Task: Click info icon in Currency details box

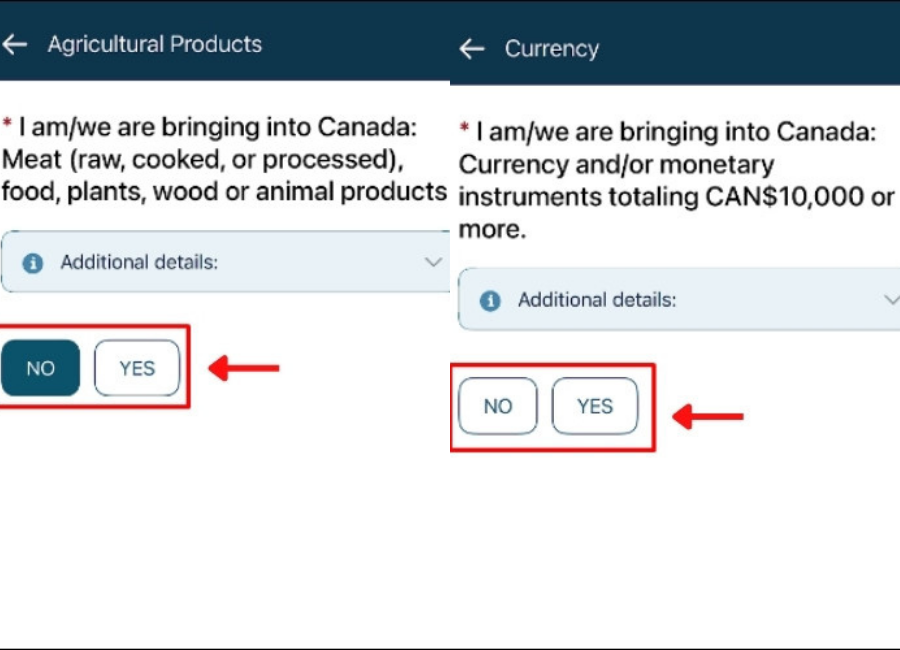Action: [490, 300]
